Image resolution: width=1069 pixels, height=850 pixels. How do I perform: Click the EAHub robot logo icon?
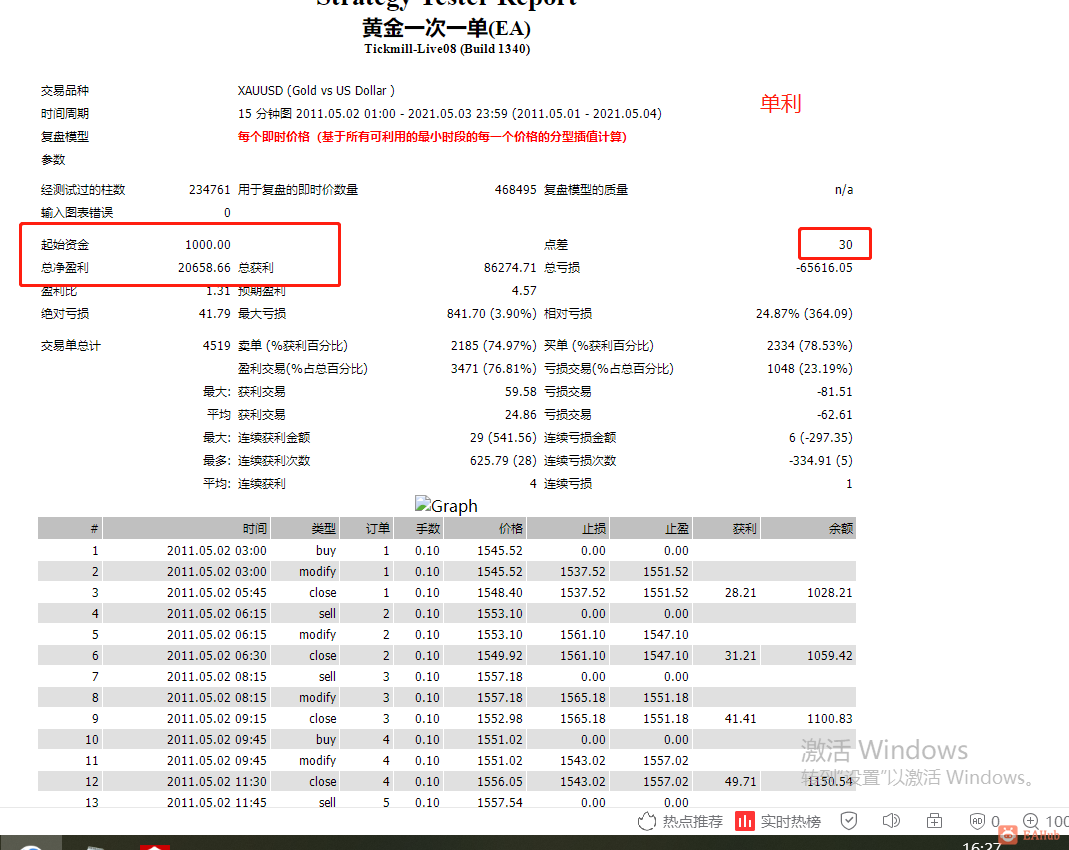point(1008,834)
